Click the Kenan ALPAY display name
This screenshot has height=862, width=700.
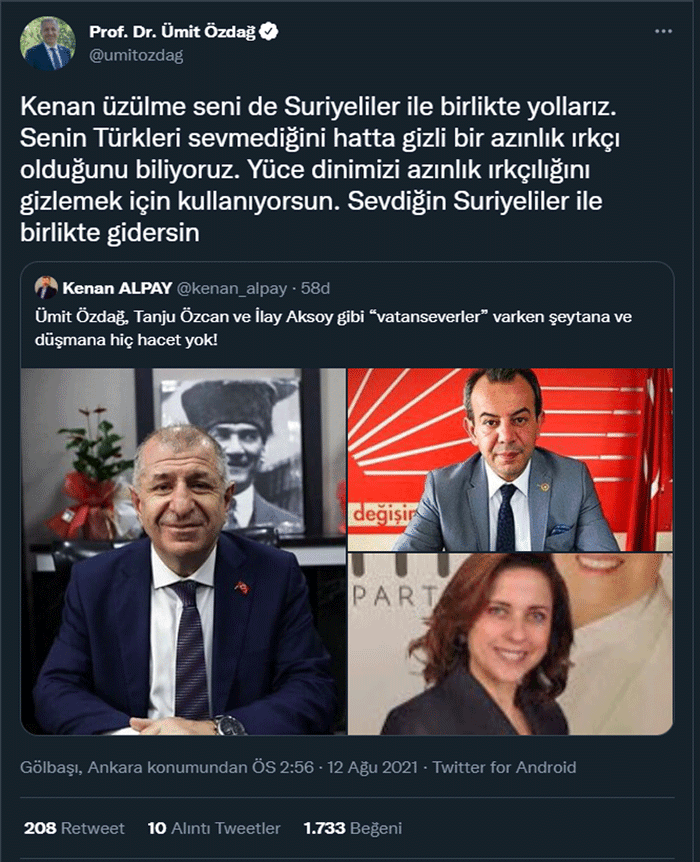click(x=117, y=288)
